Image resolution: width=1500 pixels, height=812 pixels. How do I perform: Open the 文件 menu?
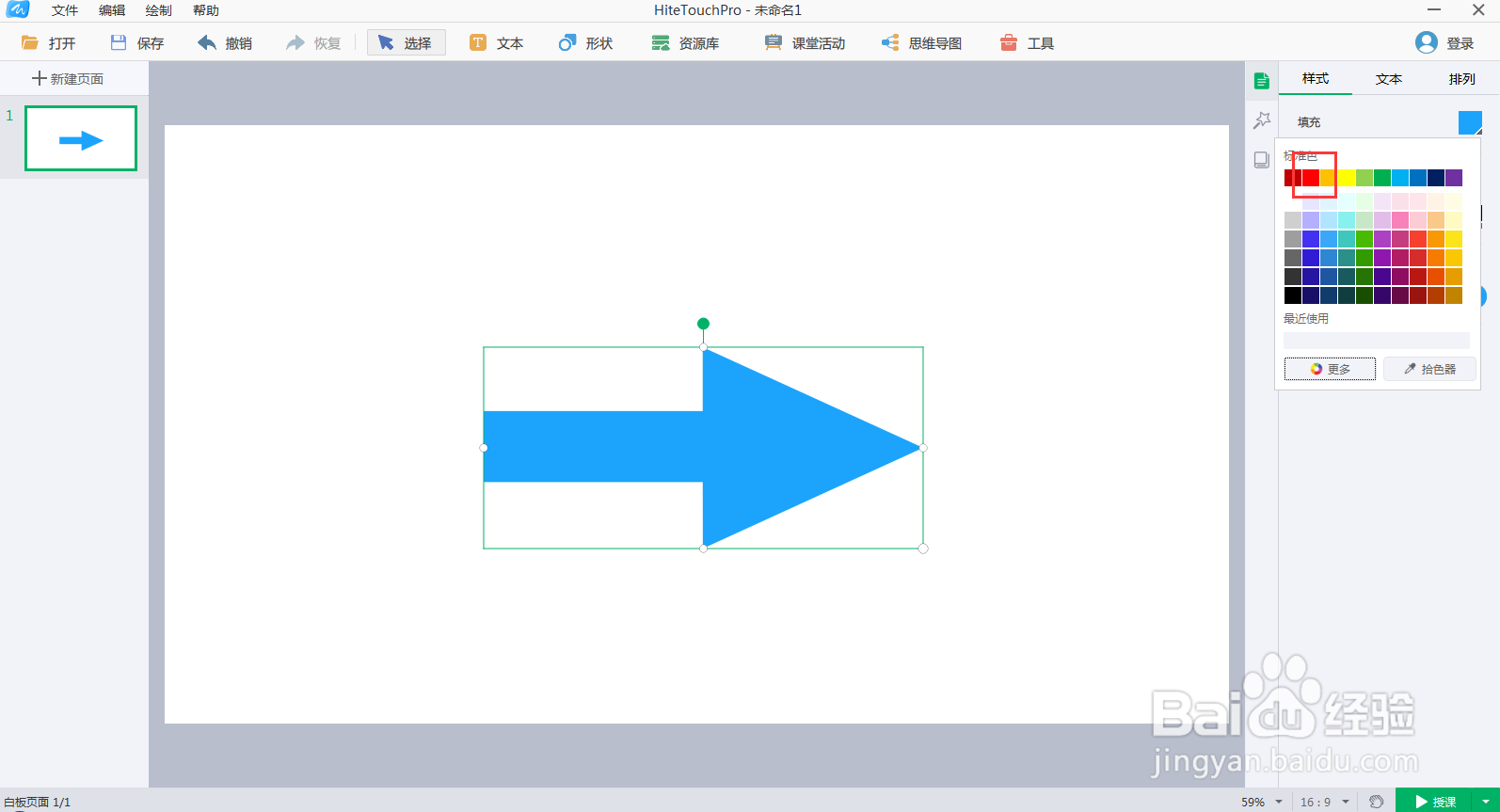(65, 10)
